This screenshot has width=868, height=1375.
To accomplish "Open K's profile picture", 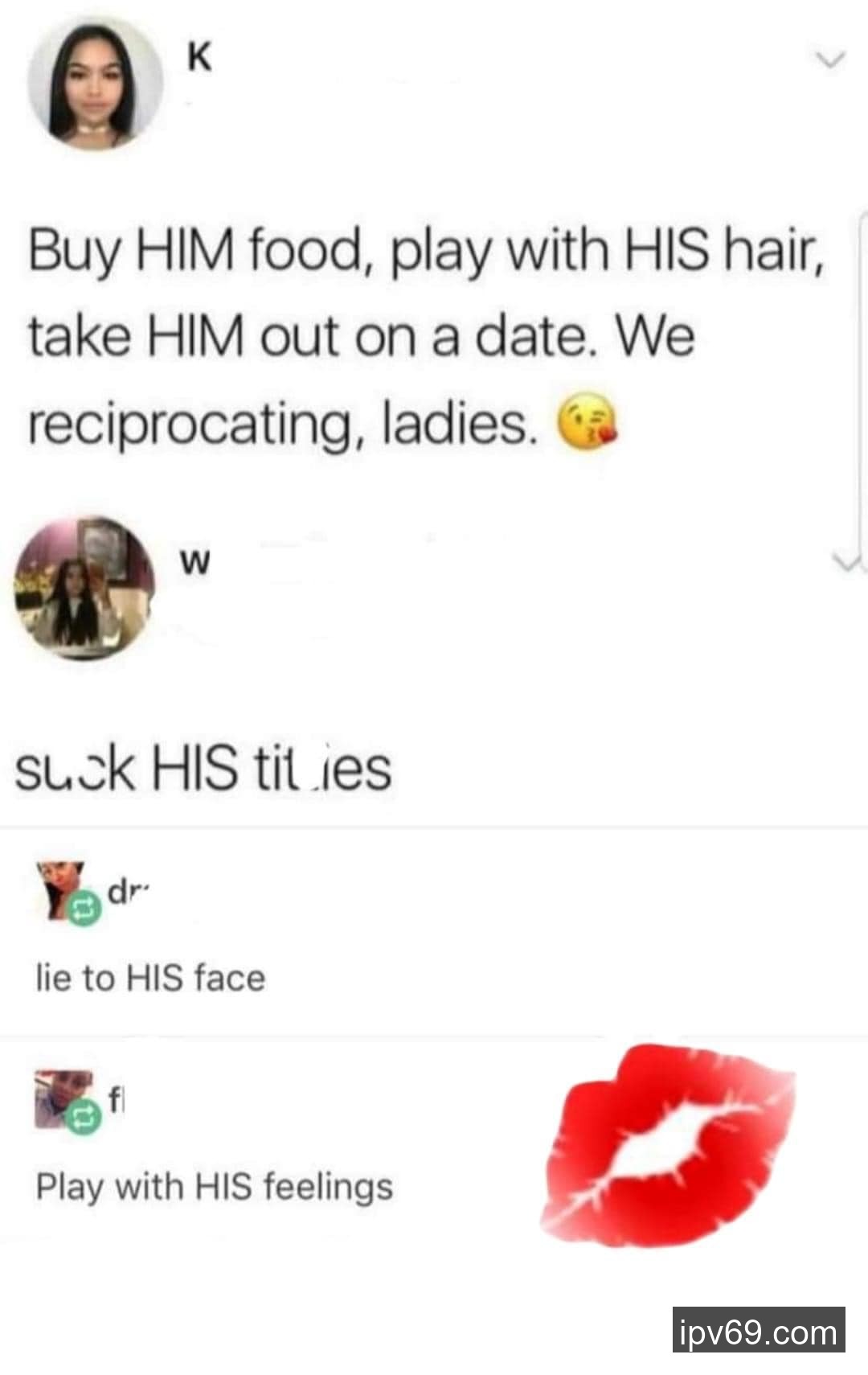I will click(95, 84).
